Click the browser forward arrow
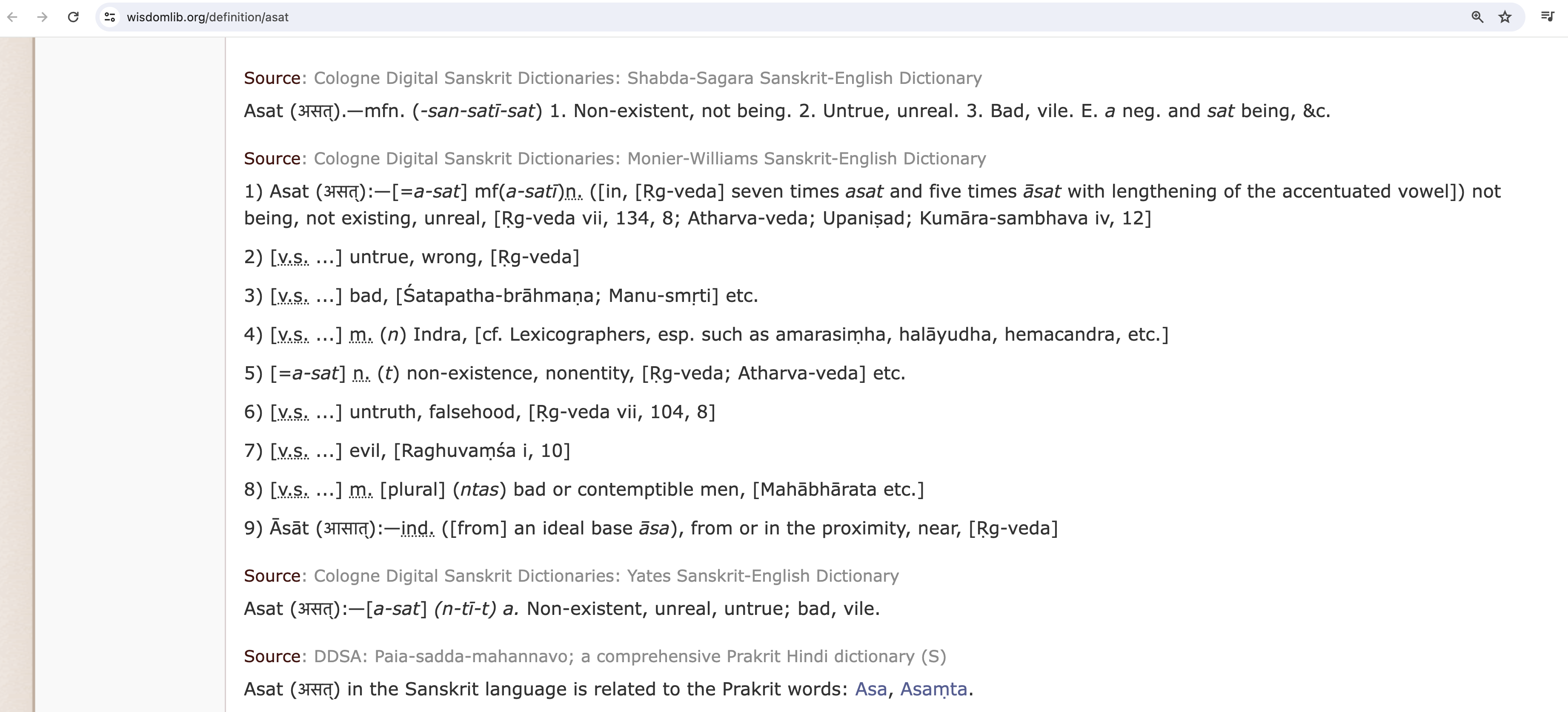 click(x=42, y=17)
